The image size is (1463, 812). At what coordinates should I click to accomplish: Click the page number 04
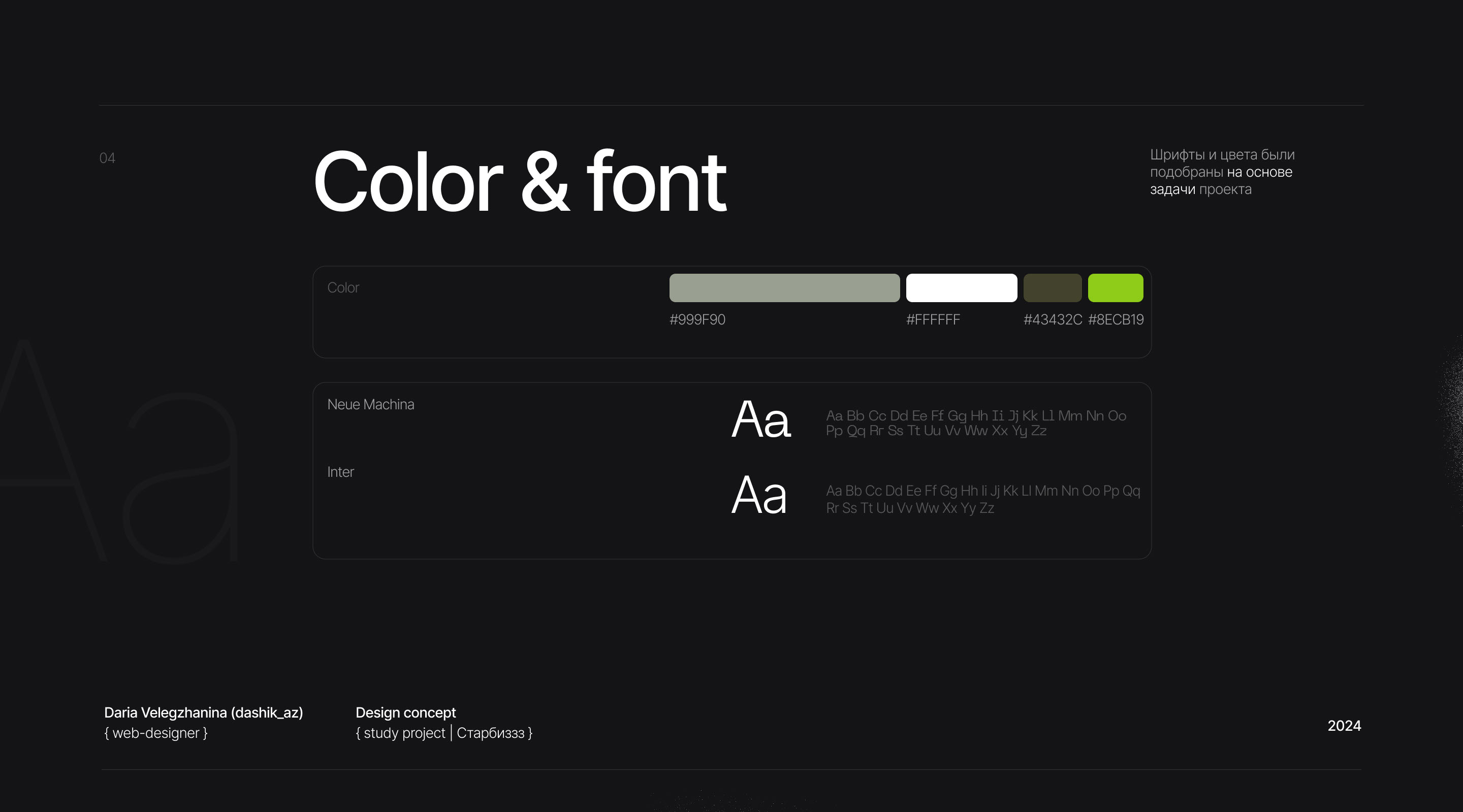pos(107,158)
